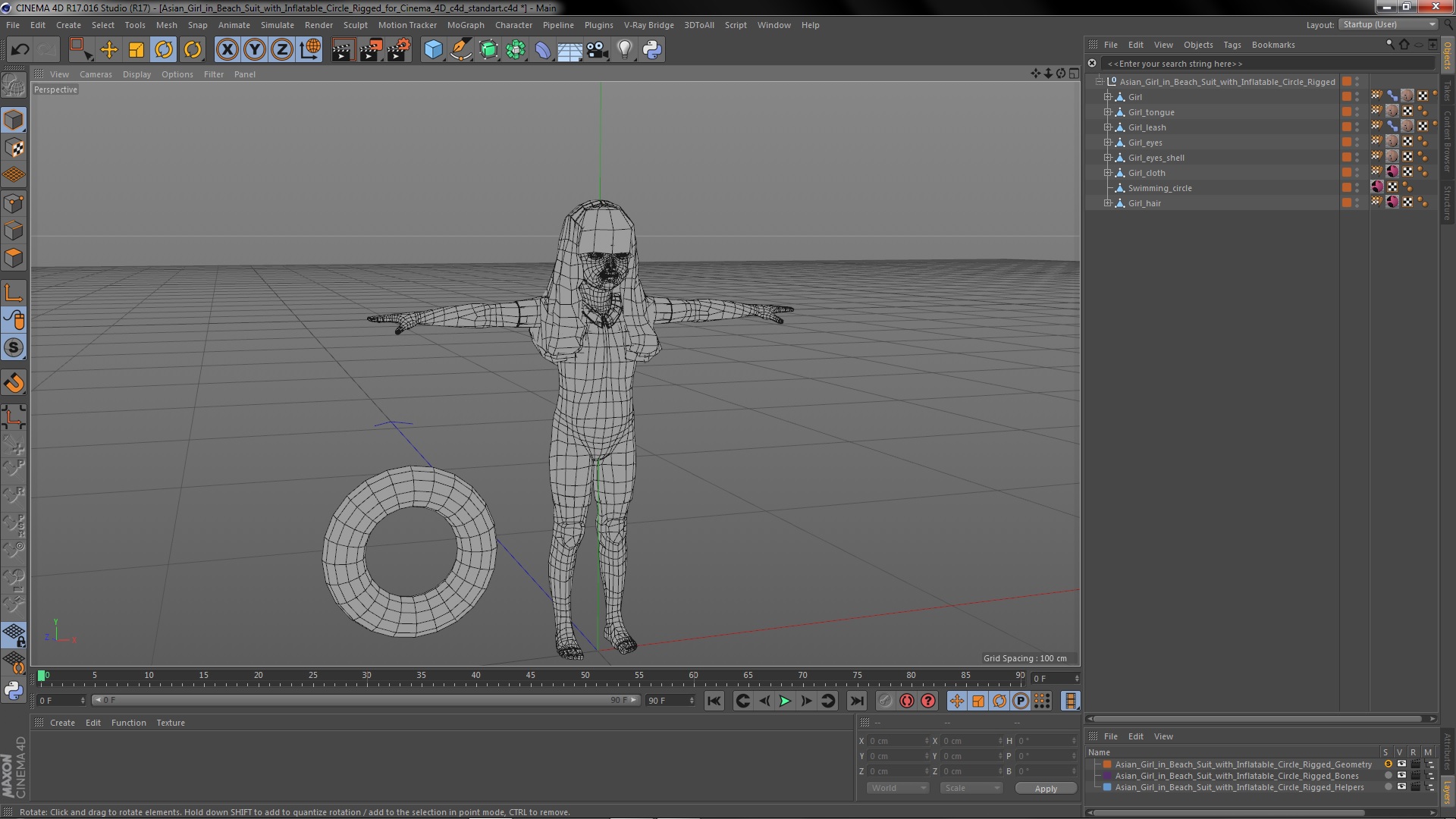
Task: Add a Floor environment object
Action: [x=570, y=50]
